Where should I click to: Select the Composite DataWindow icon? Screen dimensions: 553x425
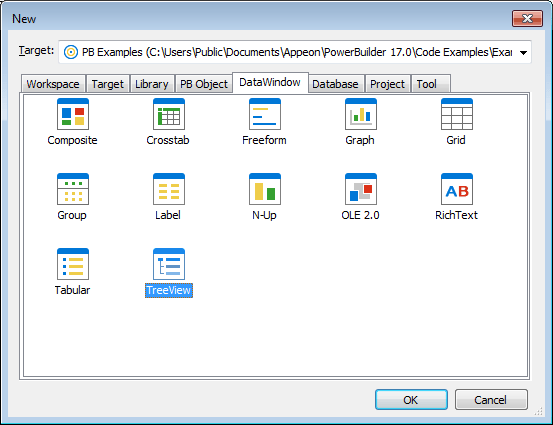coord(73,114)
